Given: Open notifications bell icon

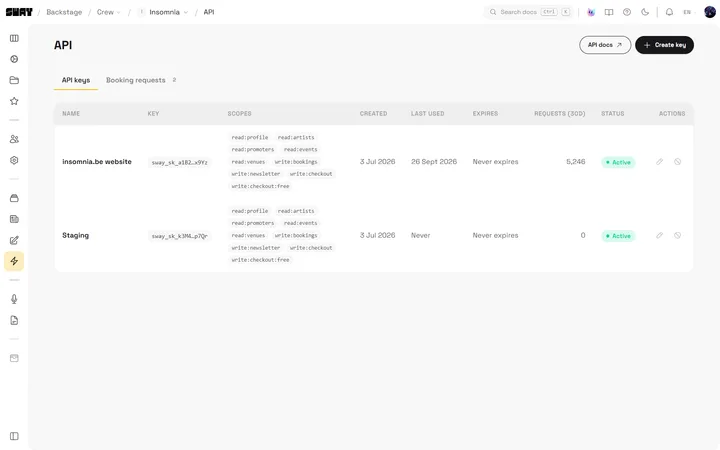Looking at the screenshot, I should [x=669, y=12].
